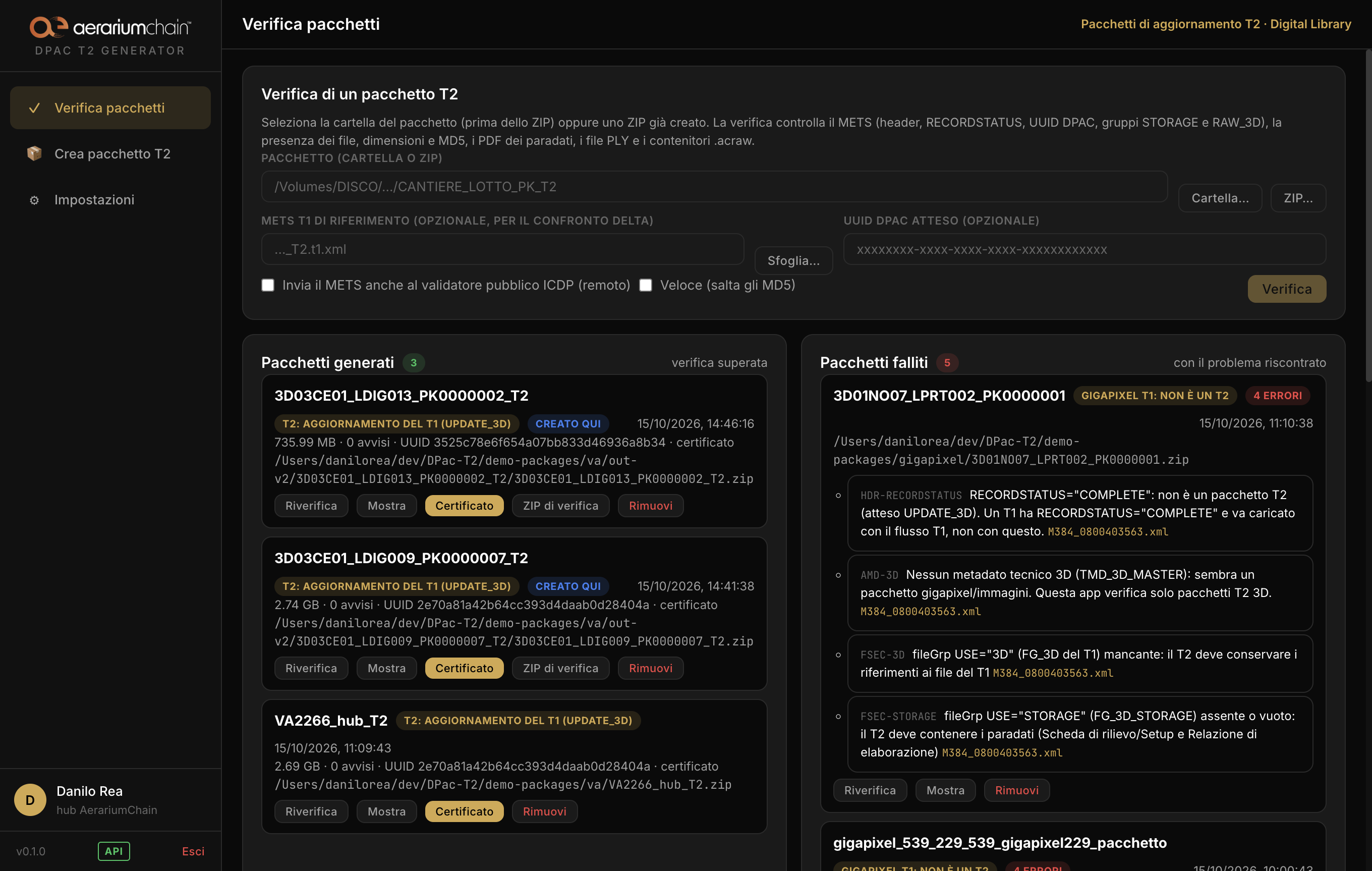Click the AMD-3D error entry
Screen dimensions: 1372x871
(x=1080, y=593)
